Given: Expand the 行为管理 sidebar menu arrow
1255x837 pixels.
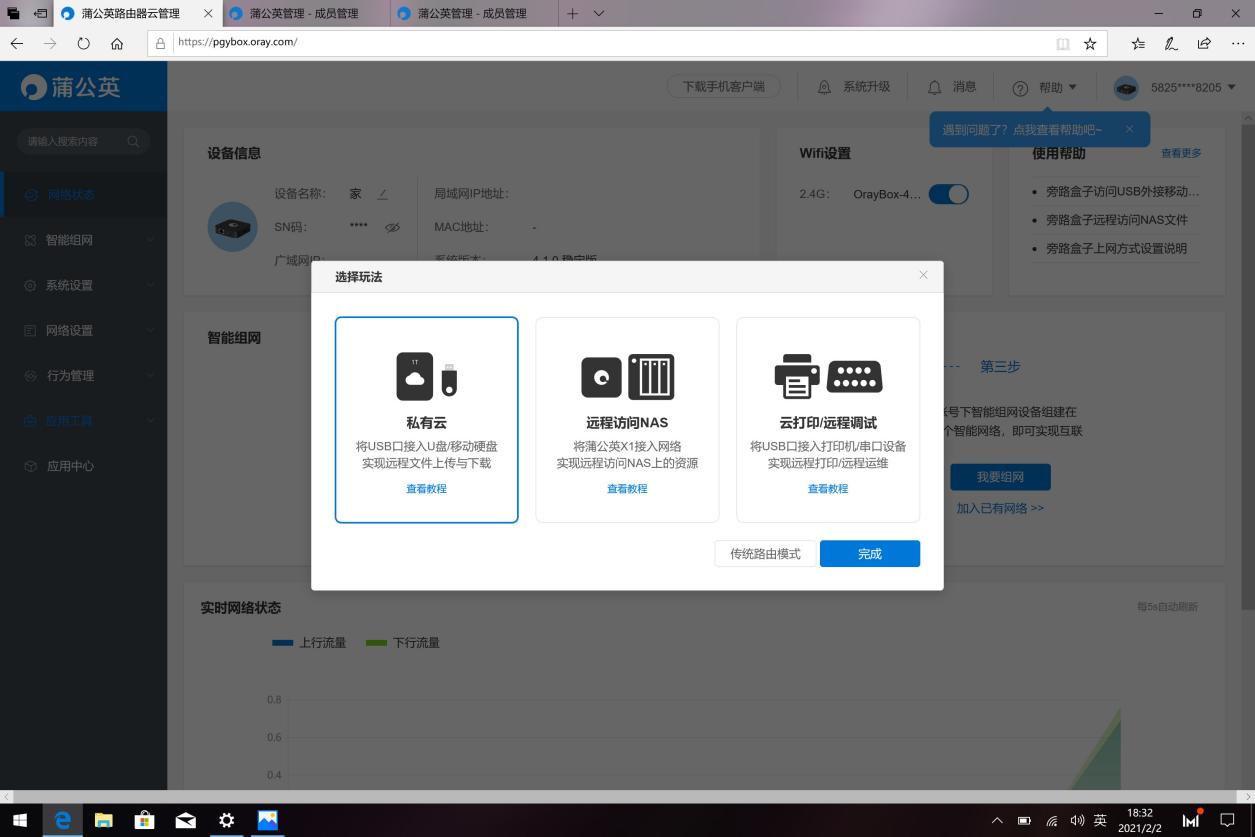Looking at the screenshot, I should point(150,375).
